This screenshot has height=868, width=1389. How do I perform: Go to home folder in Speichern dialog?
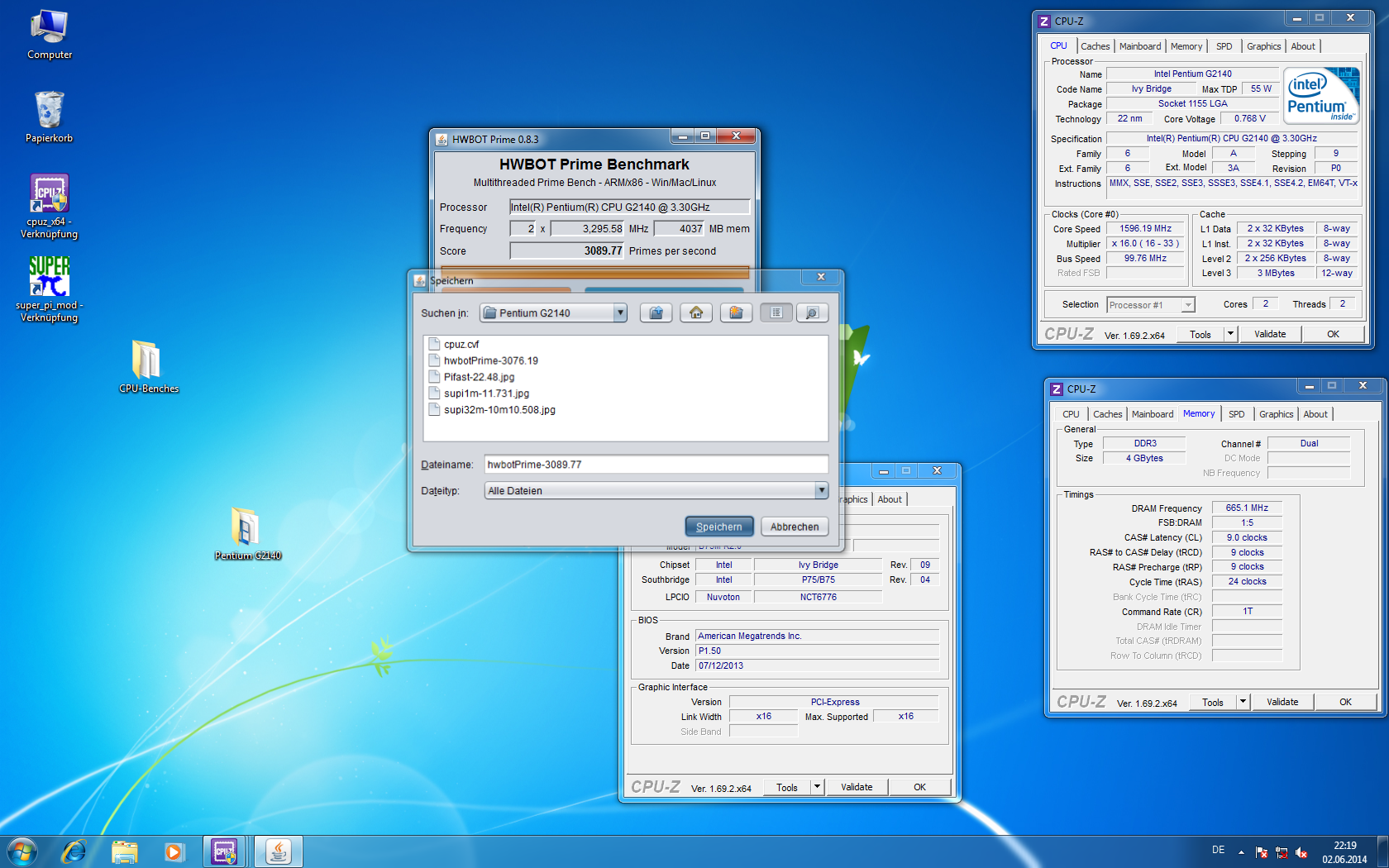[x=696, y=312]
